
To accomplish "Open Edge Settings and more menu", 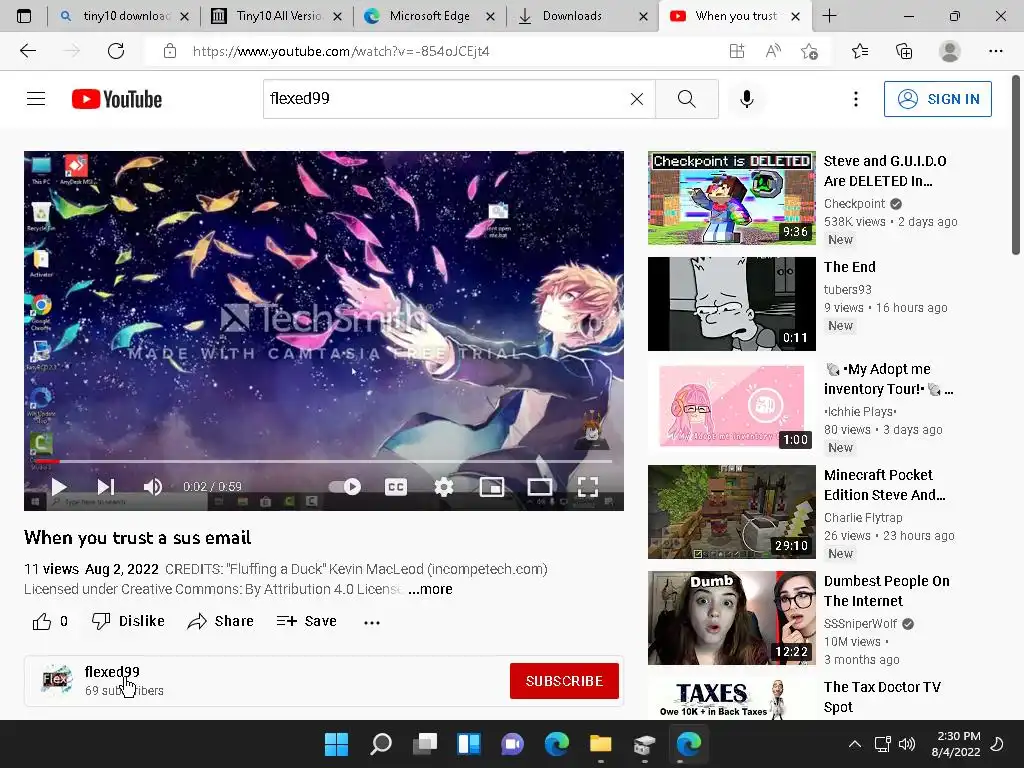I will tap(995, 51).
